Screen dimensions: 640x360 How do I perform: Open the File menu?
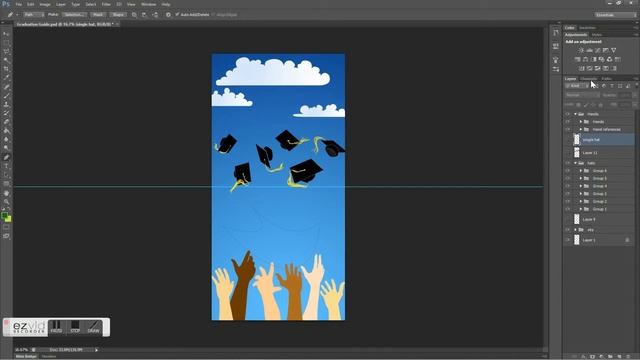[19, 4]
